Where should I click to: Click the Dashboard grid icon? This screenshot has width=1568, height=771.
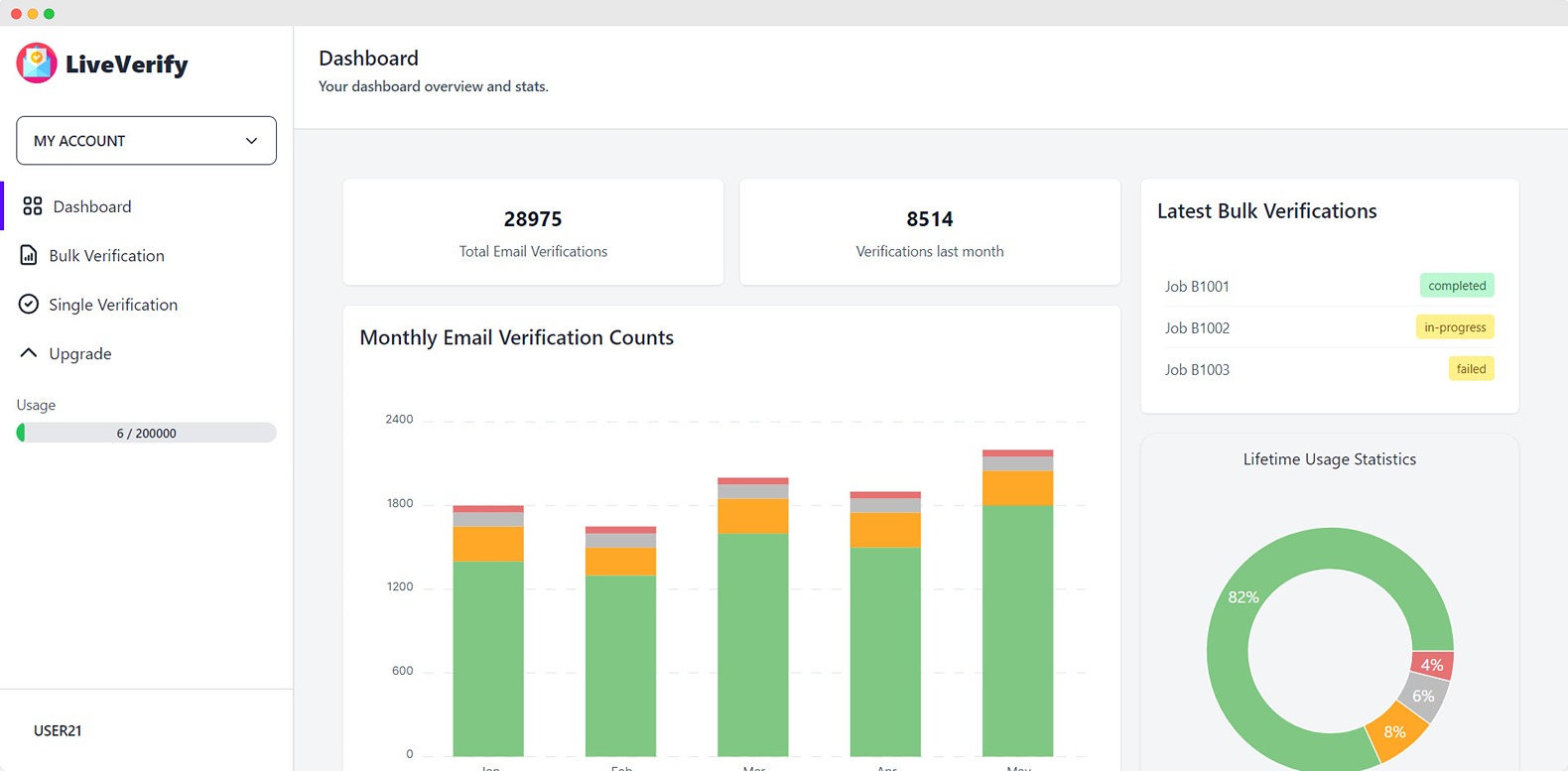point(33,206)
